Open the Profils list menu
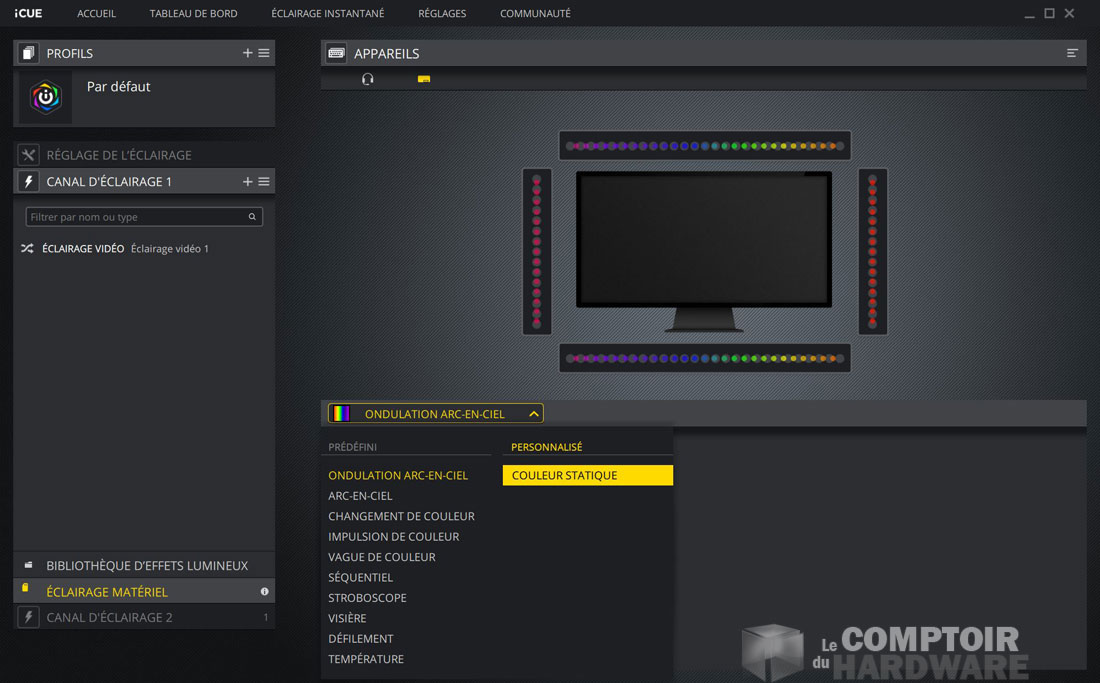Screen dimensions: 1100x683 [263, 52]
